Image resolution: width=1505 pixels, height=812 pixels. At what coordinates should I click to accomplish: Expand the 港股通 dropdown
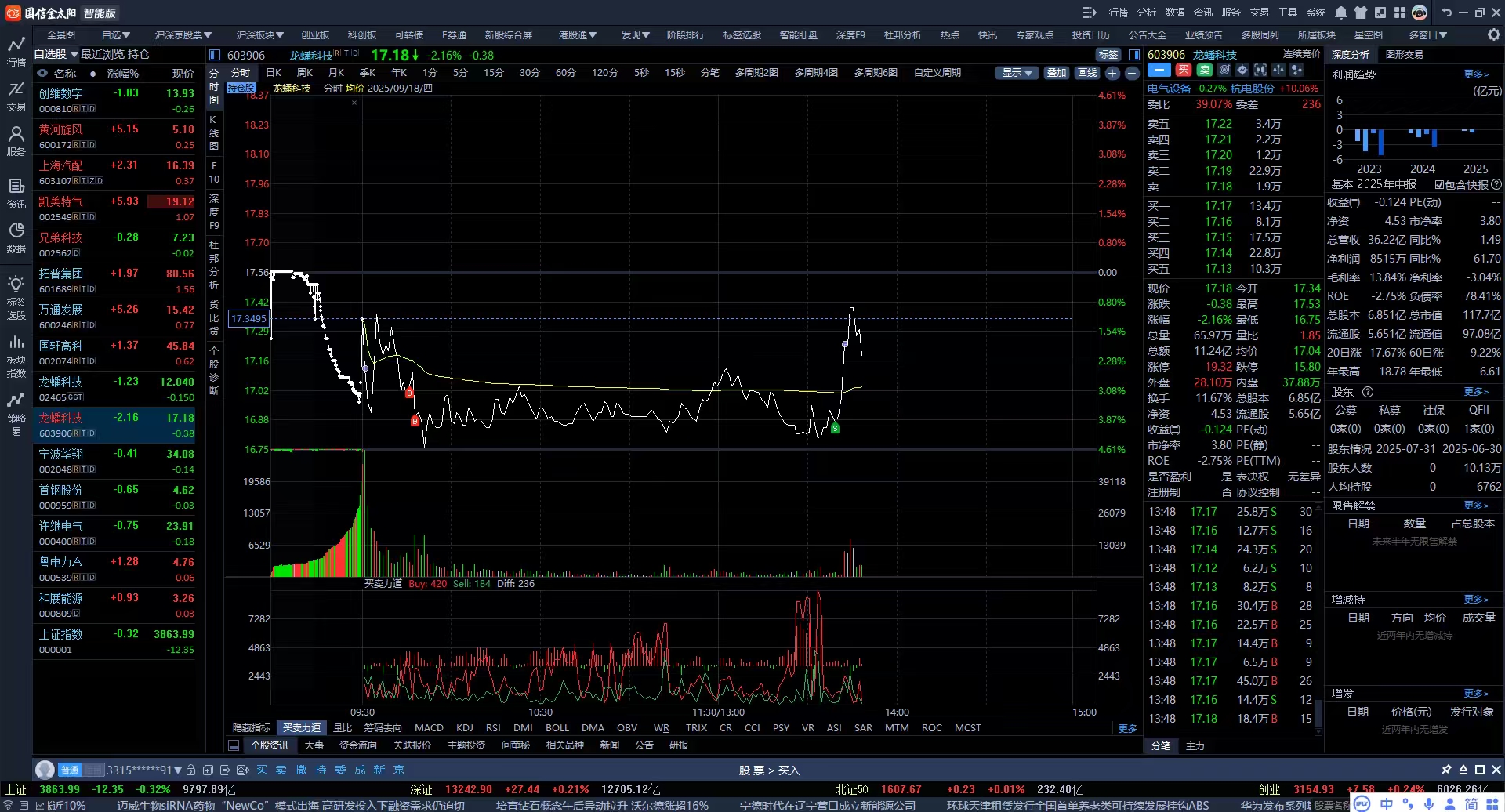578,35
